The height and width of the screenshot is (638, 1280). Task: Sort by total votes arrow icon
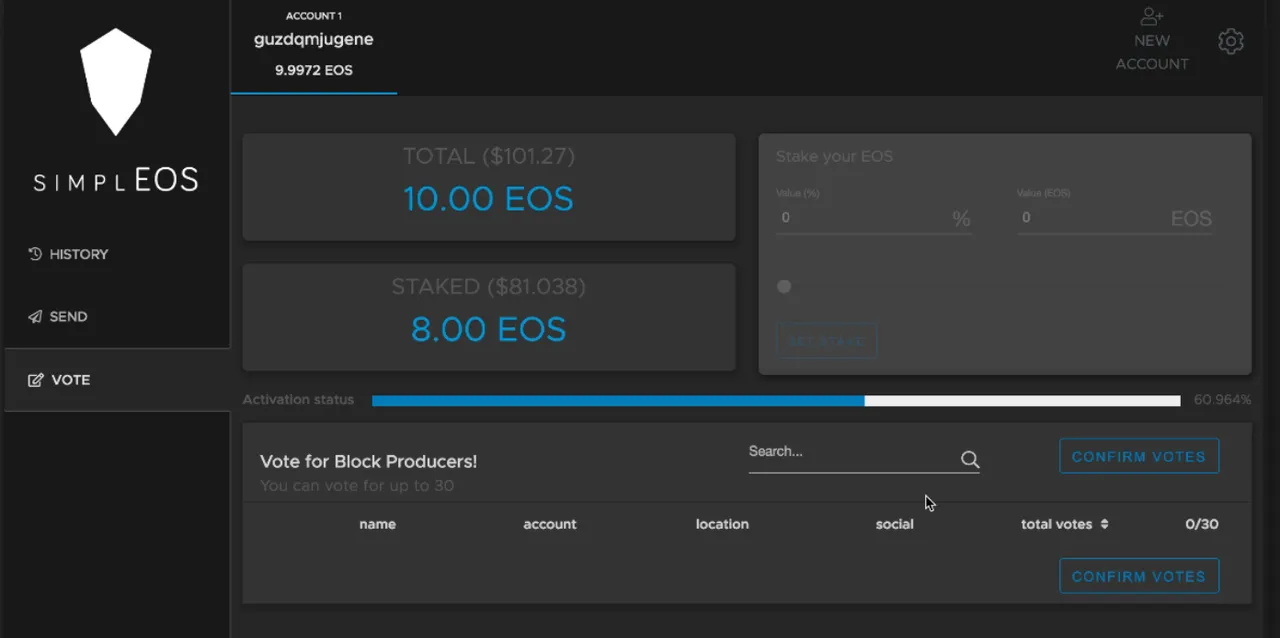point(1104,524)
